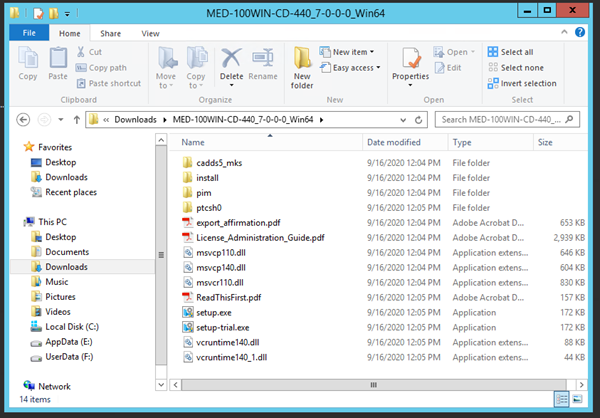Click Paste shortcut in ribbon

[x=109, y=83]
